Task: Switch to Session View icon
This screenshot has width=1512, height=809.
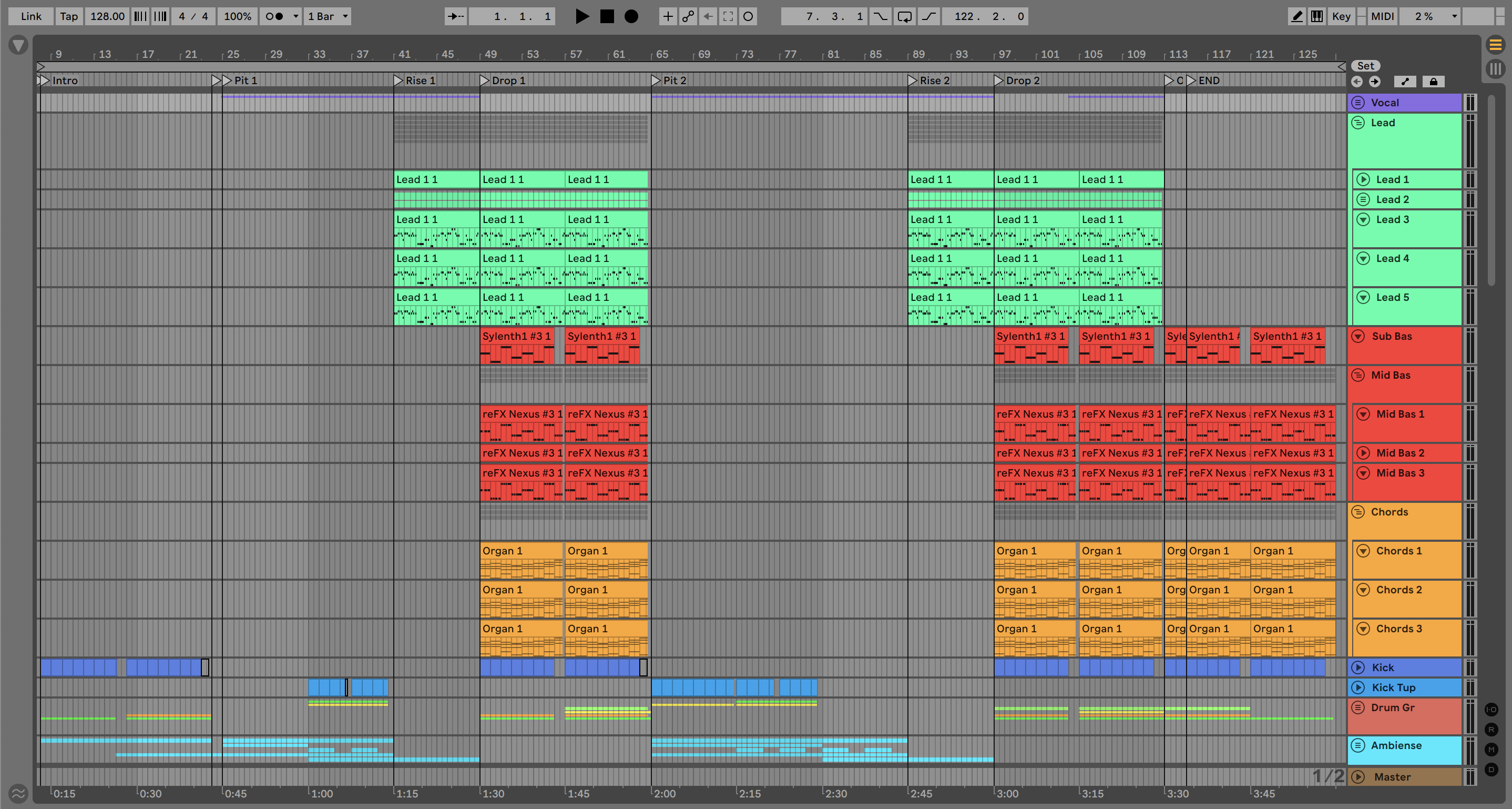Action: [x=1495, y=69]
